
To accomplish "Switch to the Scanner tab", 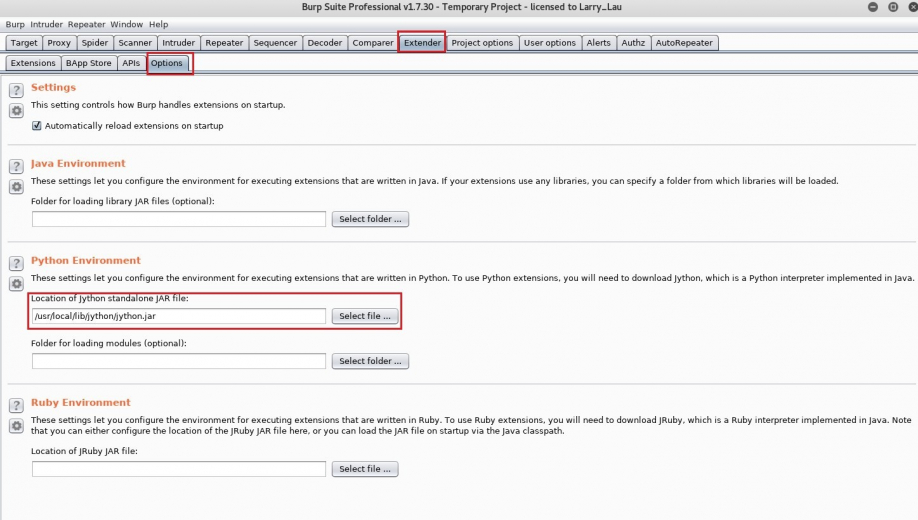I will pos(135,43).
